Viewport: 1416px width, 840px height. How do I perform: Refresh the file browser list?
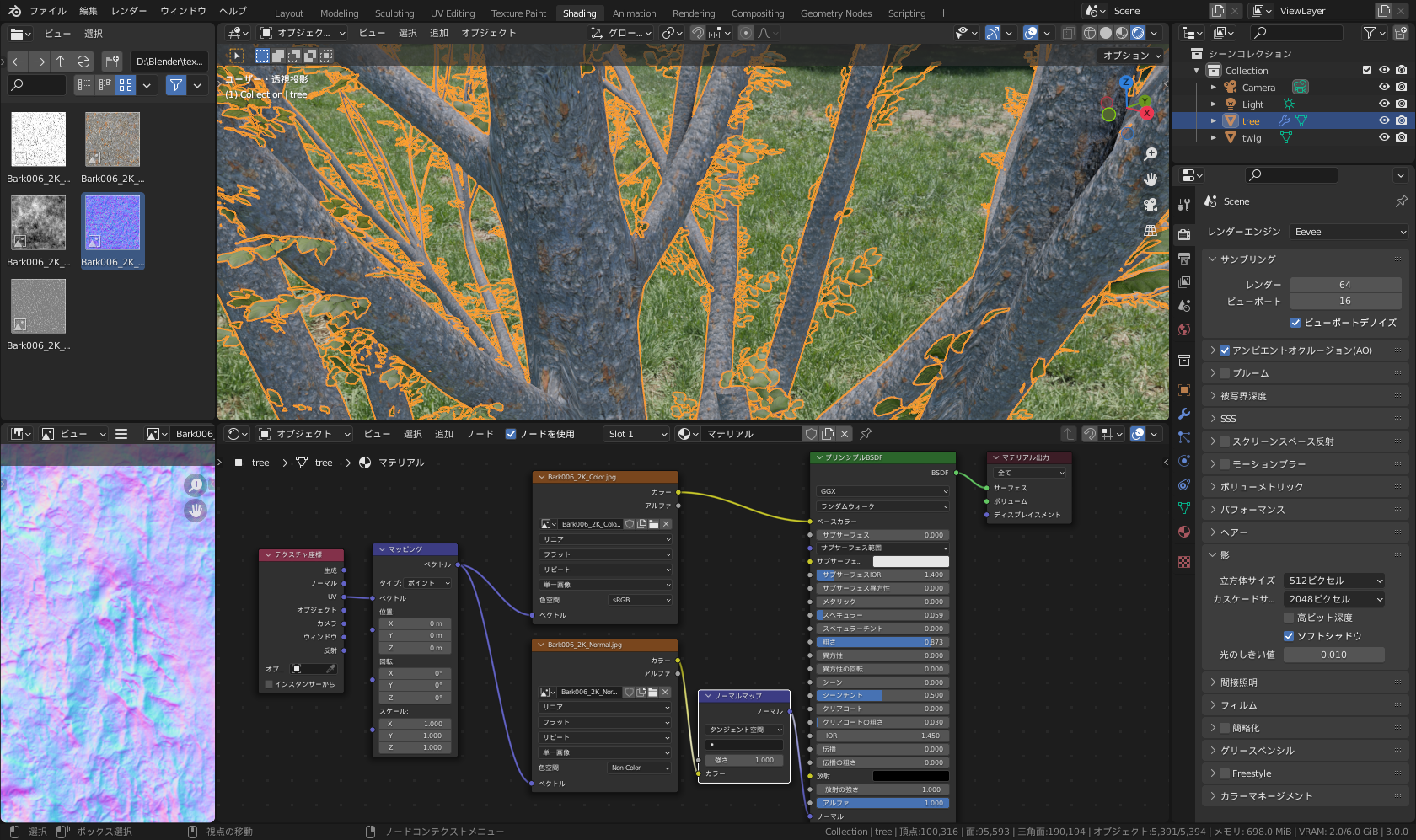(x=83, y=62)
